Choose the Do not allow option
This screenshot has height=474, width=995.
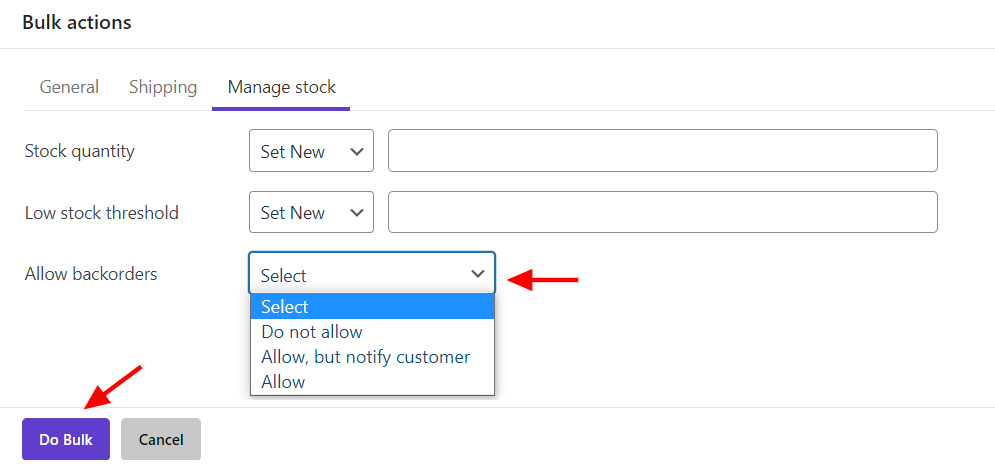point(372,332)
